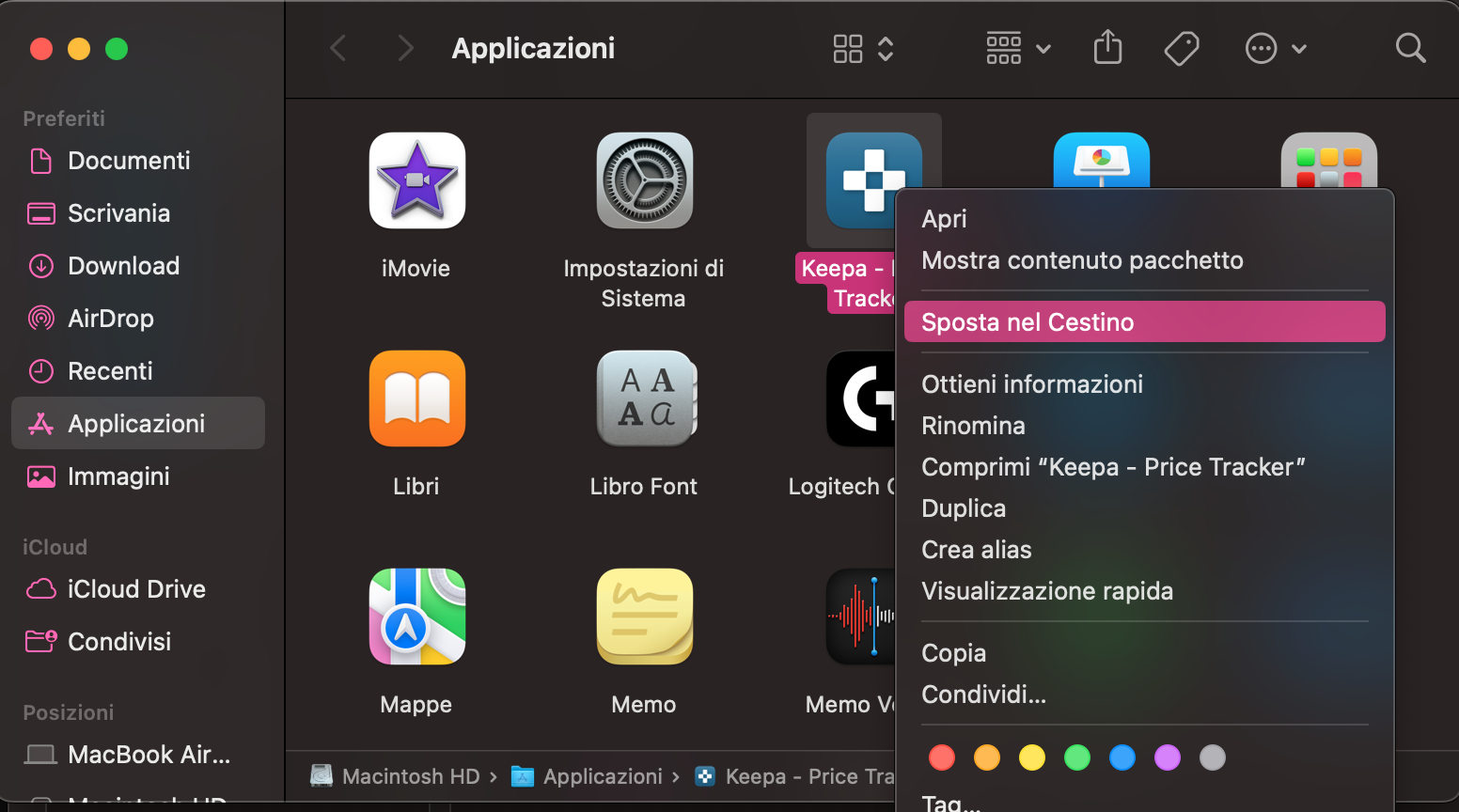Select Mostra contenuto pacchetto

[1082, 260]
